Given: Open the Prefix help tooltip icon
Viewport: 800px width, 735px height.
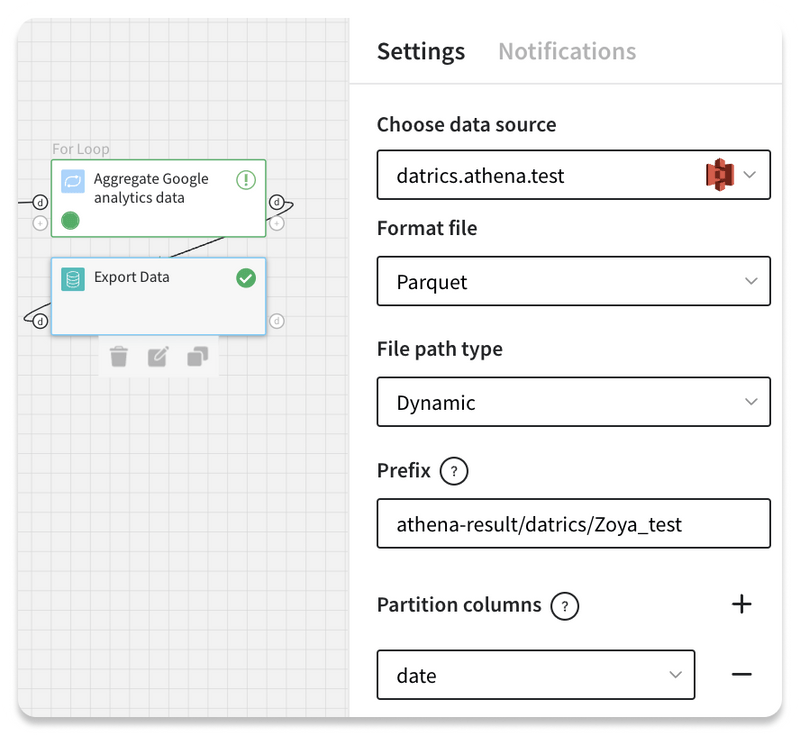Looking at the screenshot, I should [455, 471].
